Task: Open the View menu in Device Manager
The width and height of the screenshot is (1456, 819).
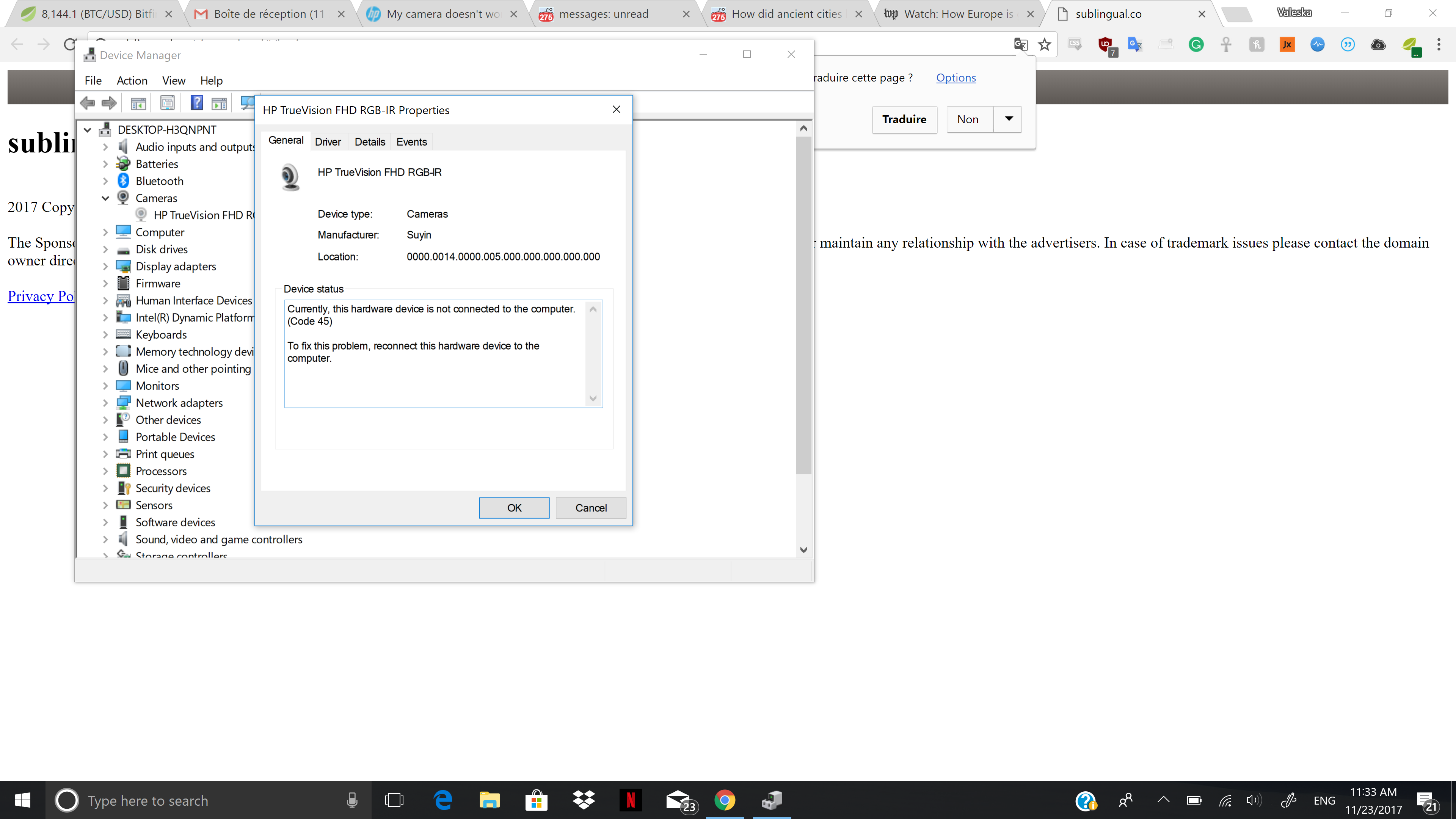Action: point(174,80)
